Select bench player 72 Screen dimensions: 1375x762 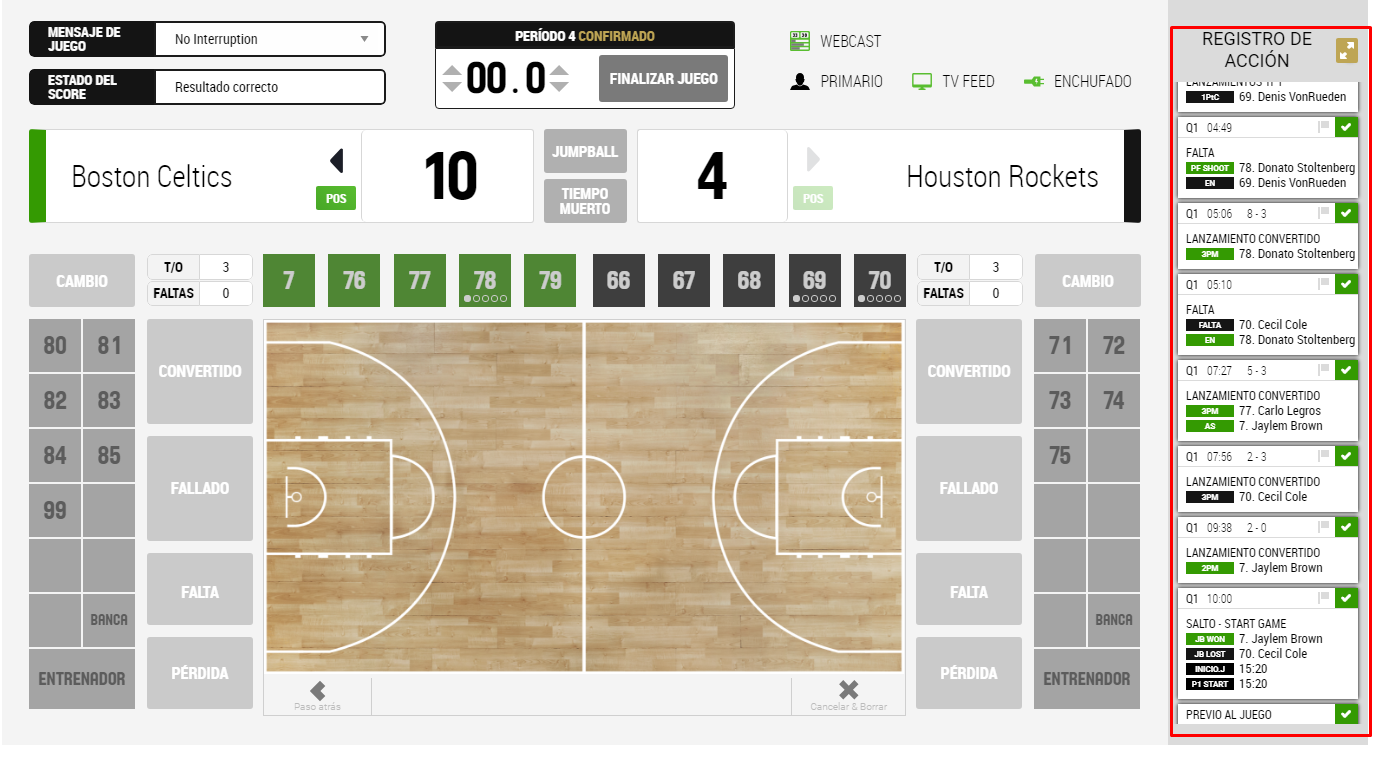[1114, 346]
